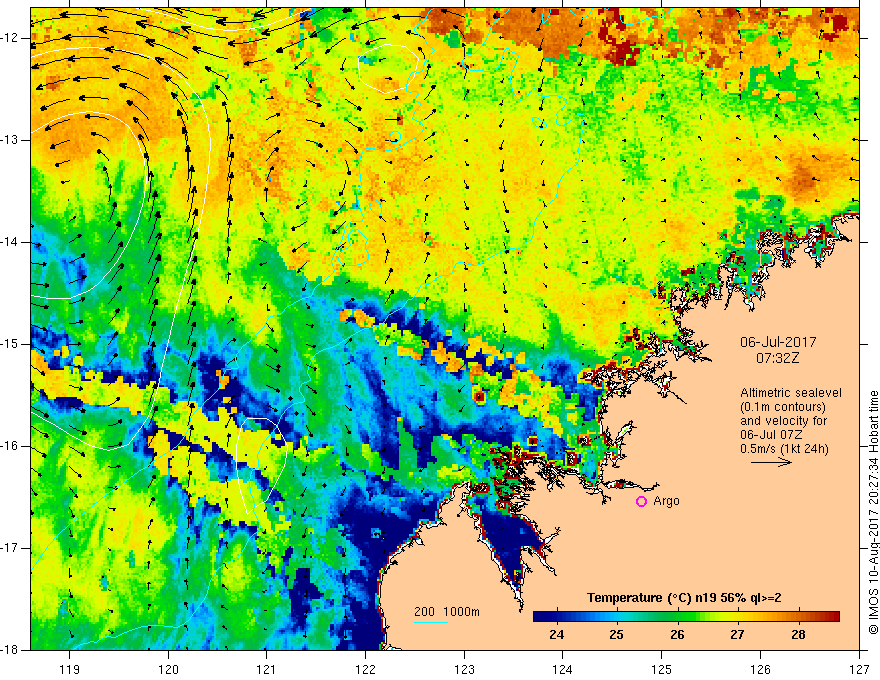The height and width of the screenshot is (680, 880).
Task: Click longitude label 122 on bottom axis
Action: click(365, 669)
